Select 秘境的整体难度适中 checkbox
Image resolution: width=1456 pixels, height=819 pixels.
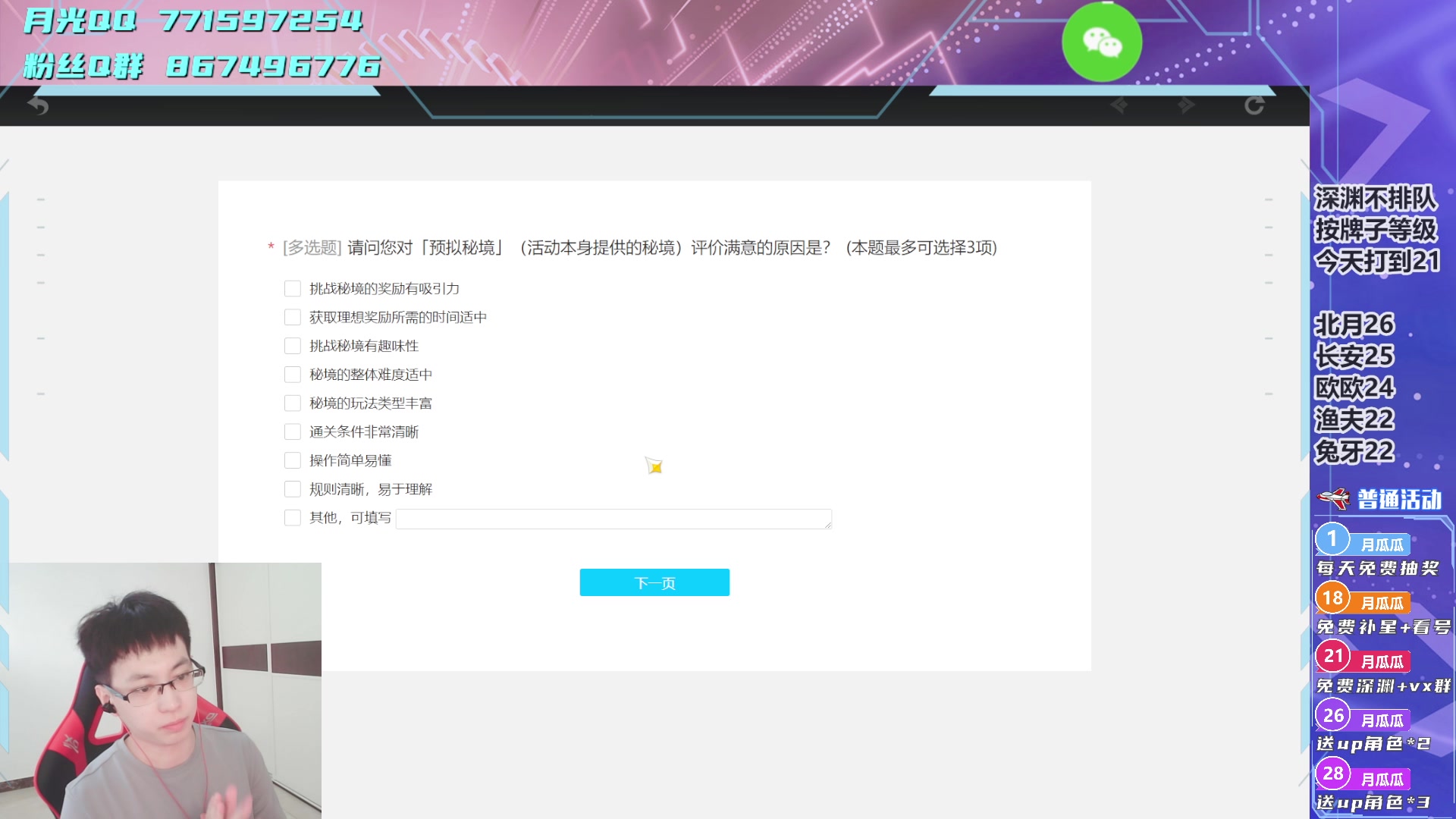pos(293,375)
